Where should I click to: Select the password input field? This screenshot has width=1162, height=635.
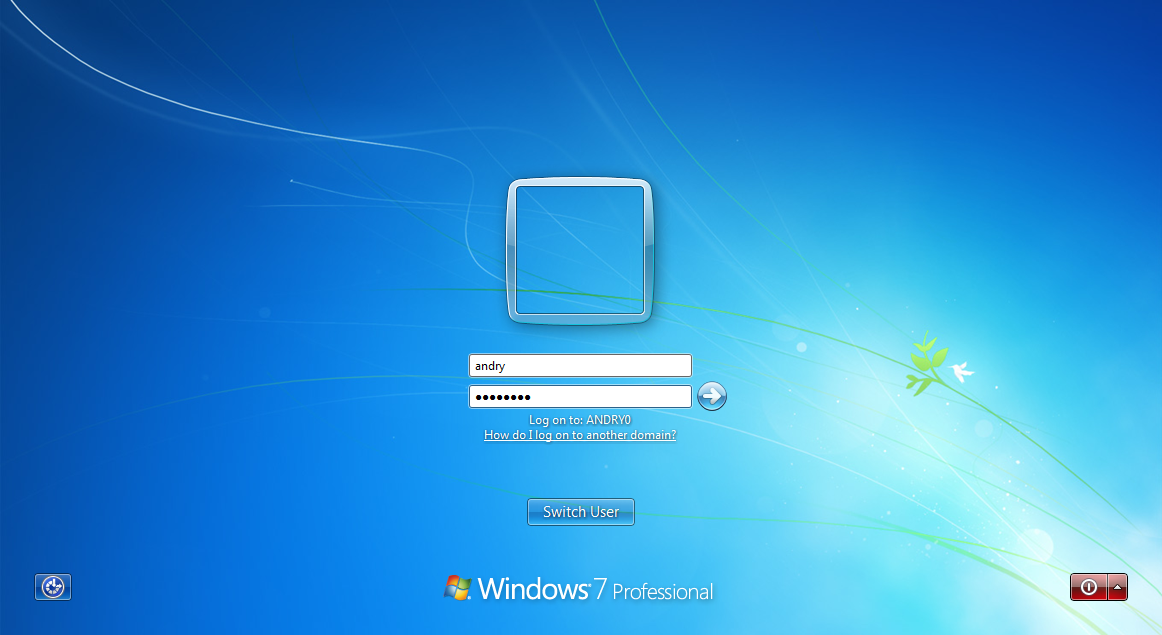tap(580, 396)
